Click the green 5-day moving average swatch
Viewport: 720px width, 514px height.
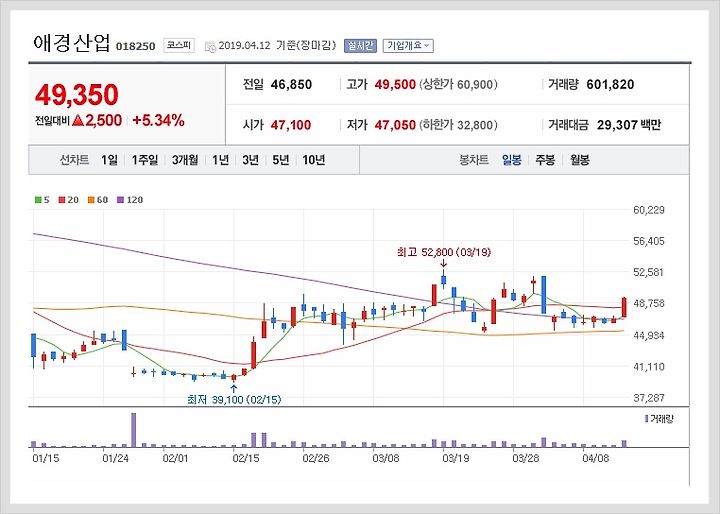(x=38, y=200)
